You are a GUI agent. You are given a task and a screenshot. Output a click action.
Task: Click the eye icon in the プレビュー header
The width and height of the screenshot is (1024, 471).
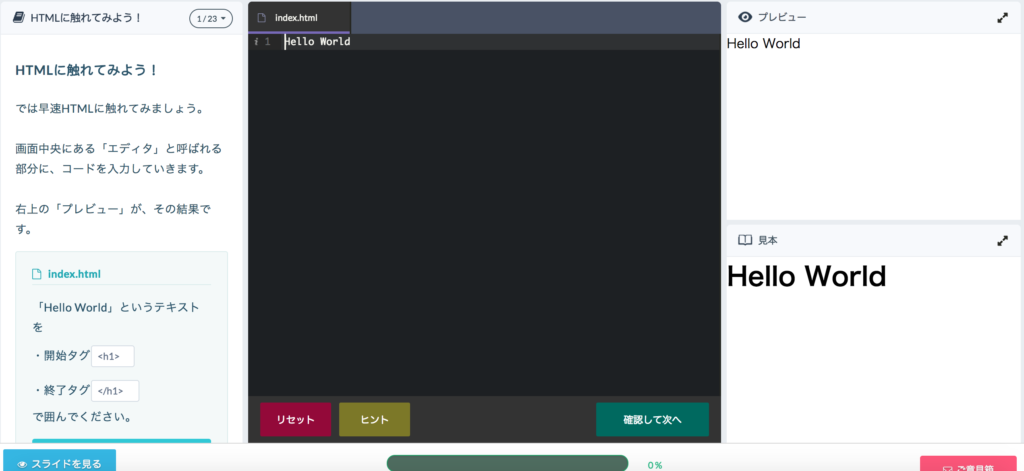pyautogui.click(x=745, y=18)
